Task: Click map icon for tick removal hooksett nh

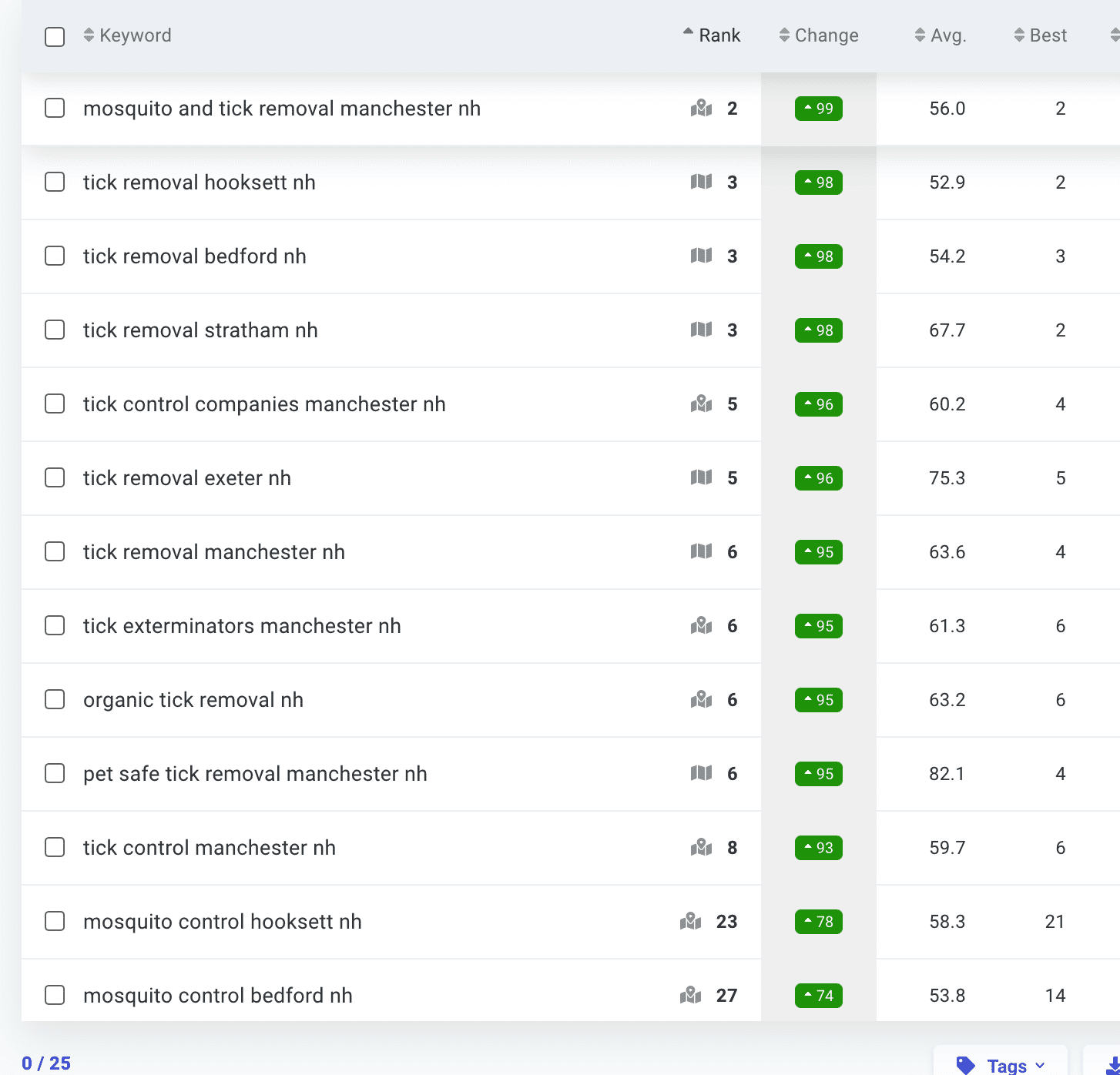Action: (701, 182)
